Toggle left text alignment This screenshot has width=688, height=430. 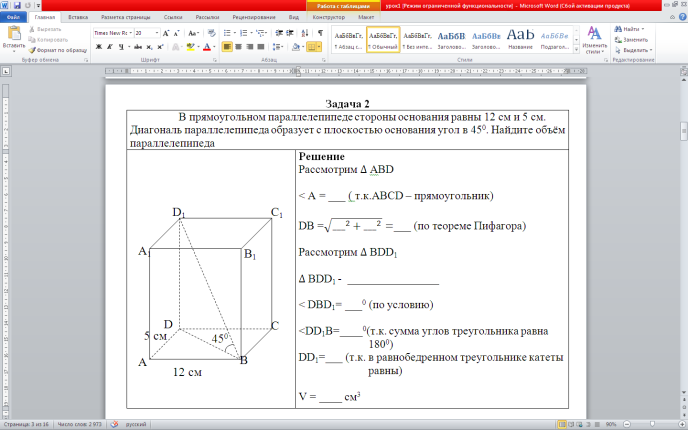[228, 46]
